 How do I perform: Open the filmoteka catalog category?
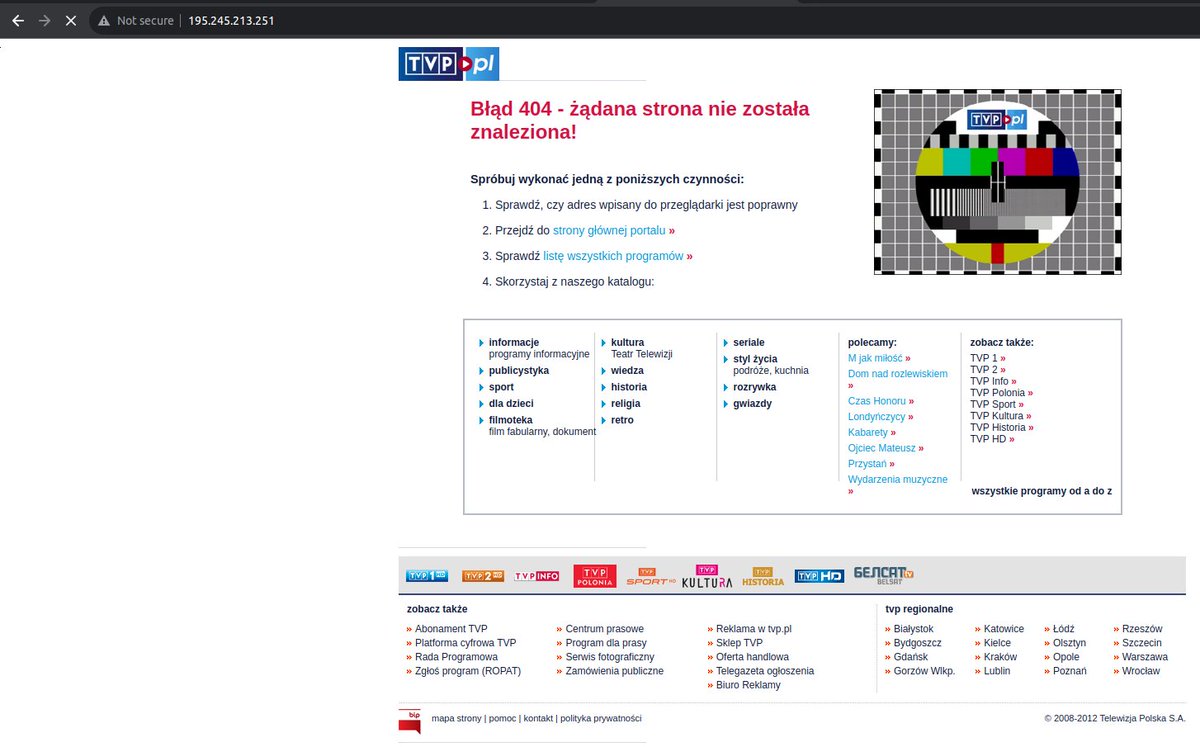coord(511,420)
